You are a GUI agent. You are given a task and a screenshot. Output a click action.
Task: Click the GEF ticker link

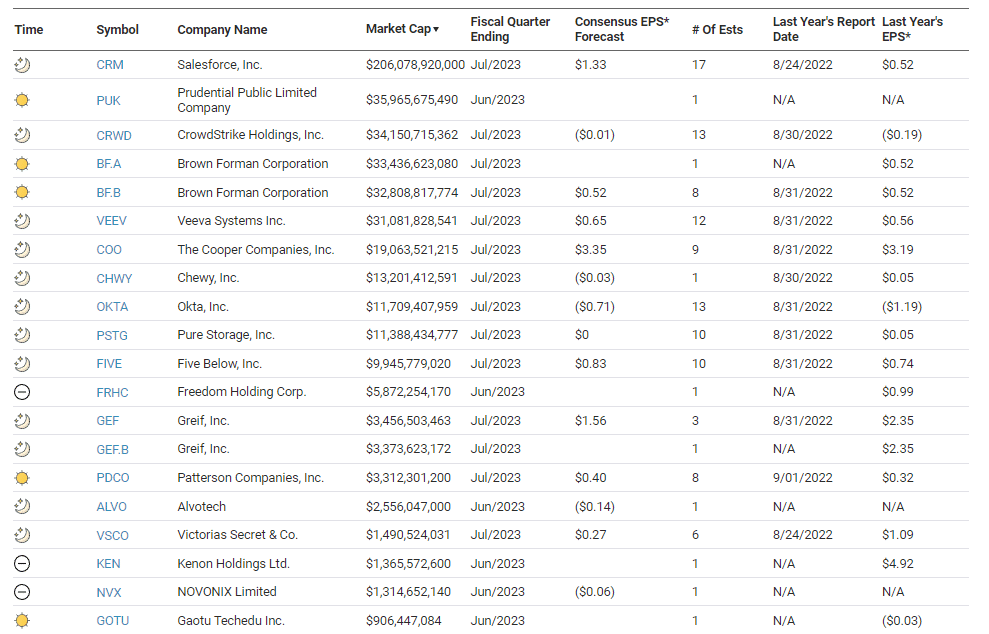tap(108, 421)
